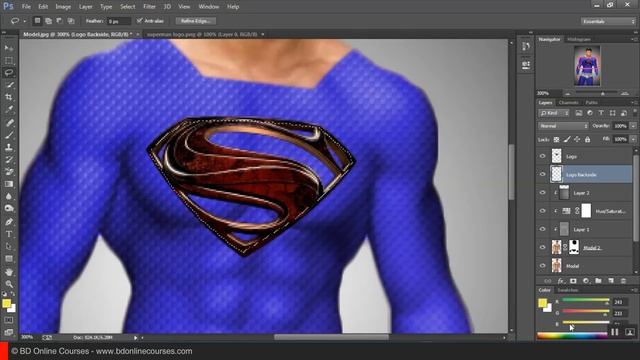This screenshot has height=360, width=640.
Task: Select the Eraser tool
Action: click(9, 171)
